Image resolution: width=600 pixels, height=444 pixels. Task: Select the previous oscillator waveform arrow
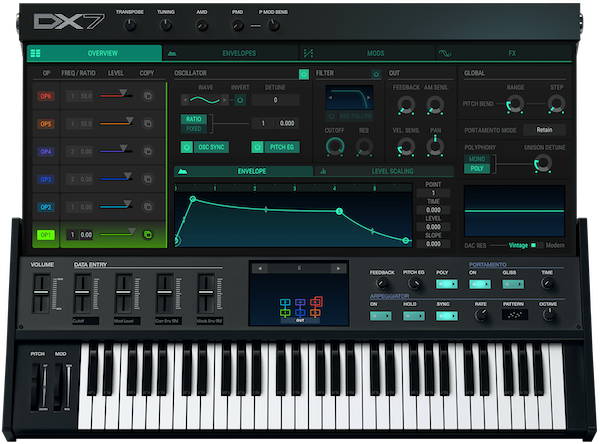click(x=185, y=100)
